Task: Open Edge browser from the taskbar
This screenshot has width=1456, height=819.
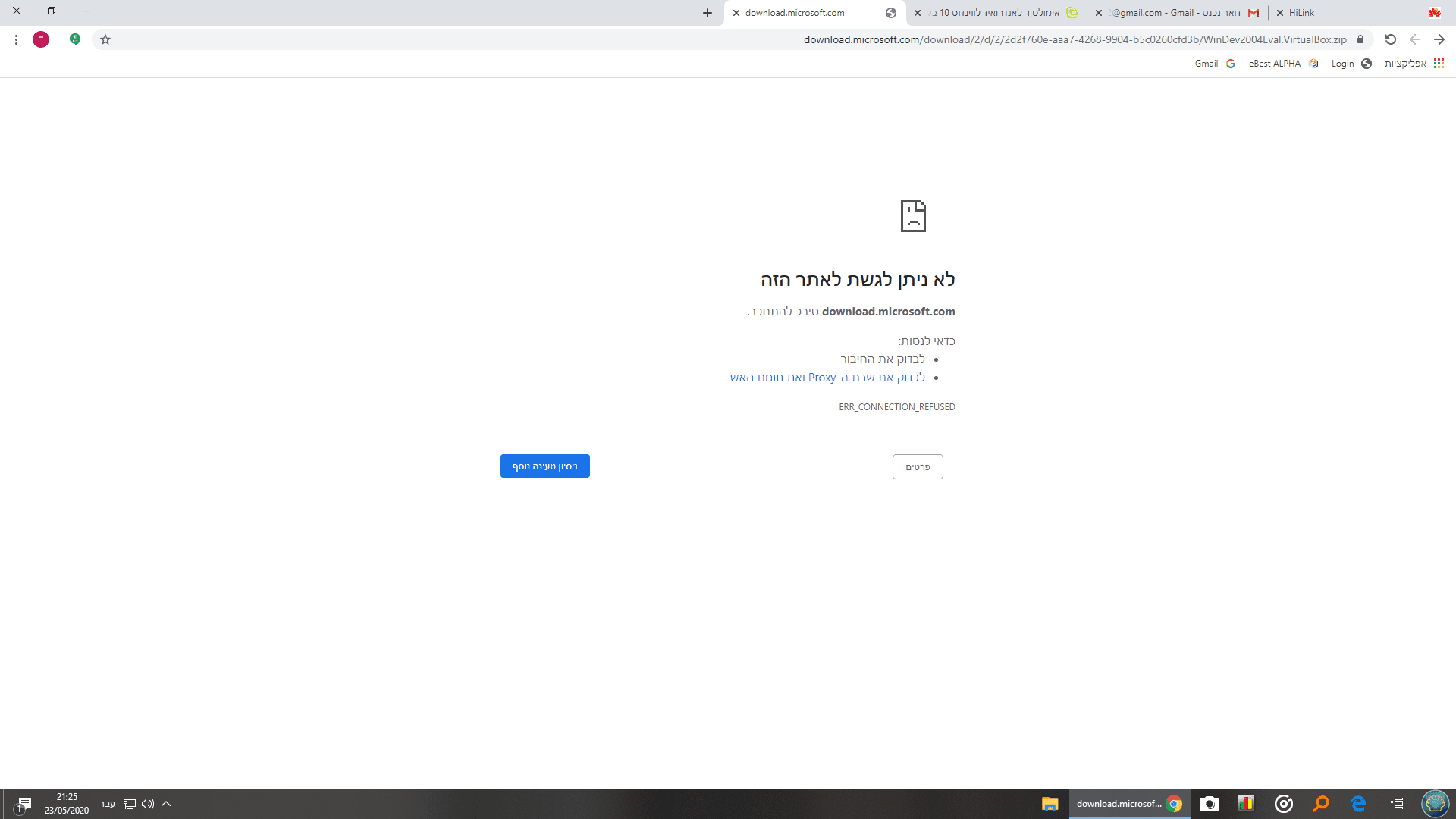Action: pyautogui.click(x=1358, y=804)
